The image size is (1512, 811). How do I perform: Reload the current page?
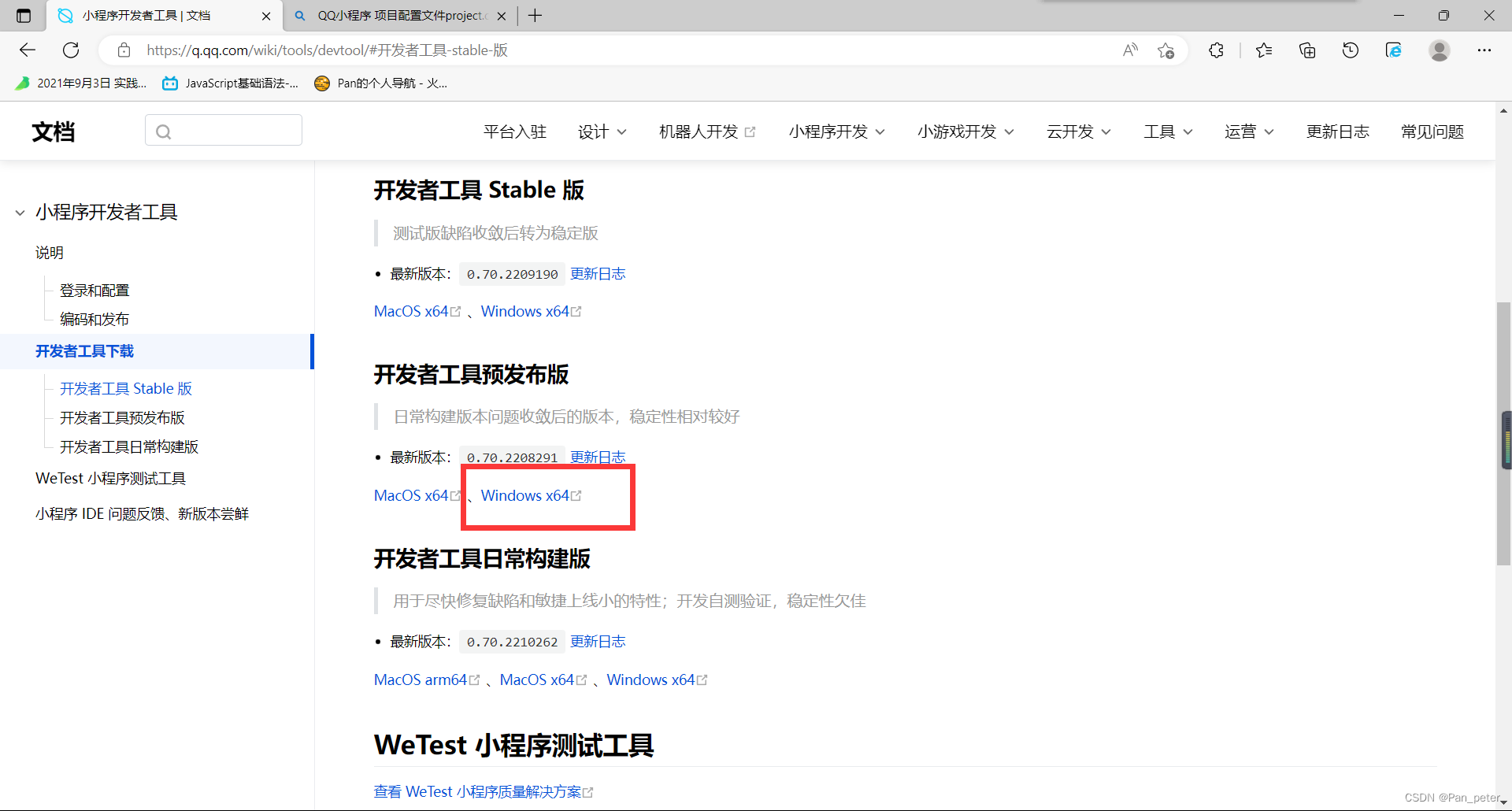71,50
